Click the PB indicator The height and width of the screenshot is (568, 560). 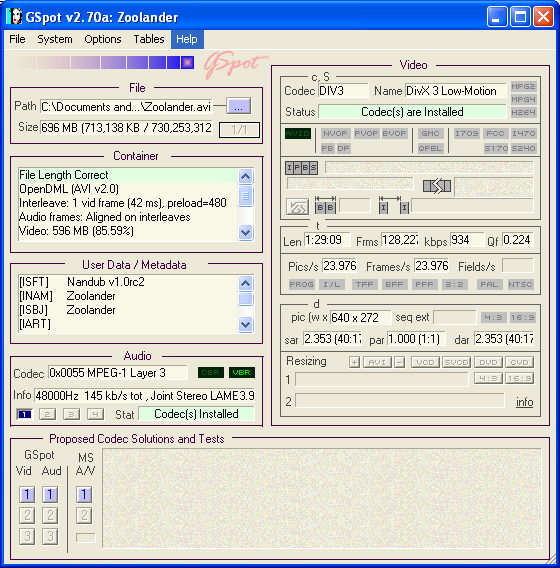pos(327,148)
